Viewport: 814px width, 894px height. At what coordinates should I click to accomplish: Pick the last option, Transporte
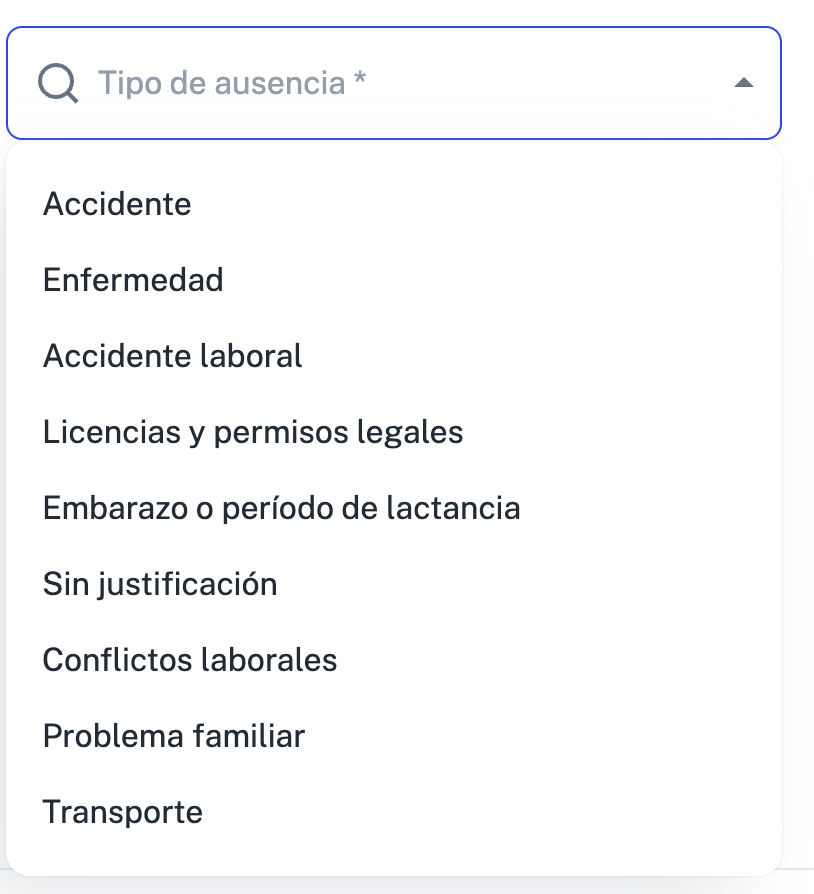point(393,812)
